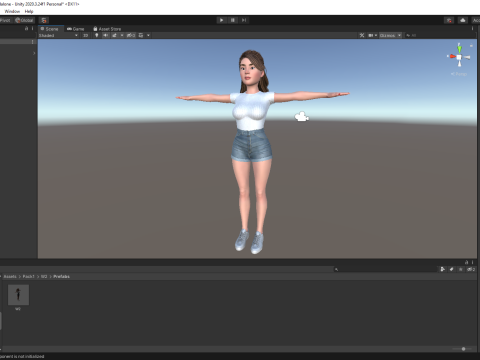Toggle scene effects with the skybox icon
Image resolution: width=480 pixels, height=360 pixels.
pos(114,35)
